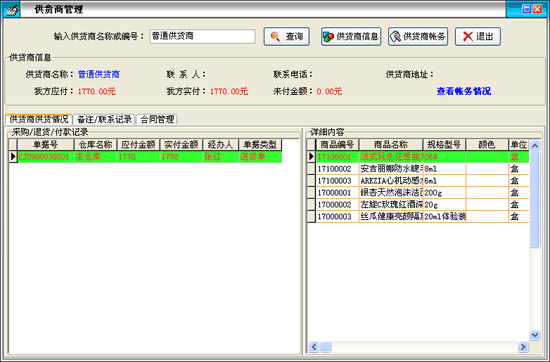
Task: Click the 查询 search button
Action: coord(287,36)
